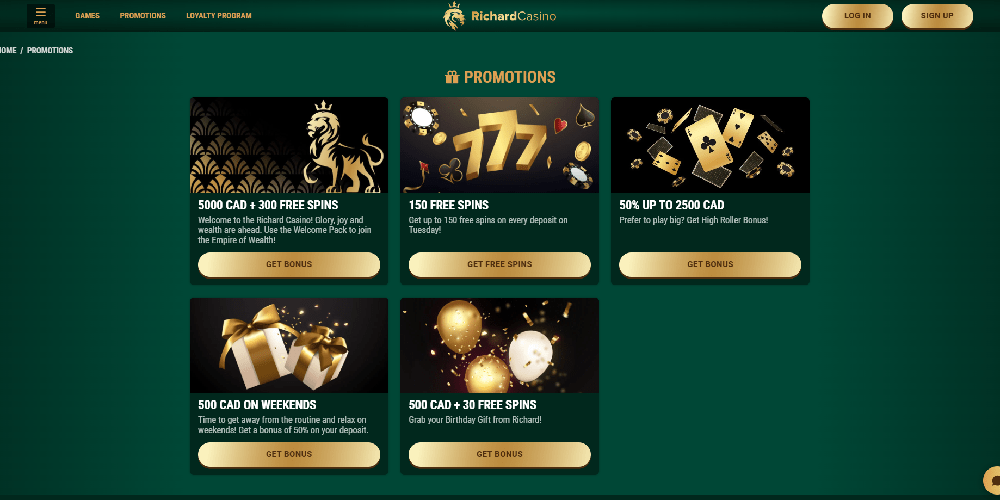
Task: Click the gift icon beside Promotions heading
Action: [x=452, y=77]
